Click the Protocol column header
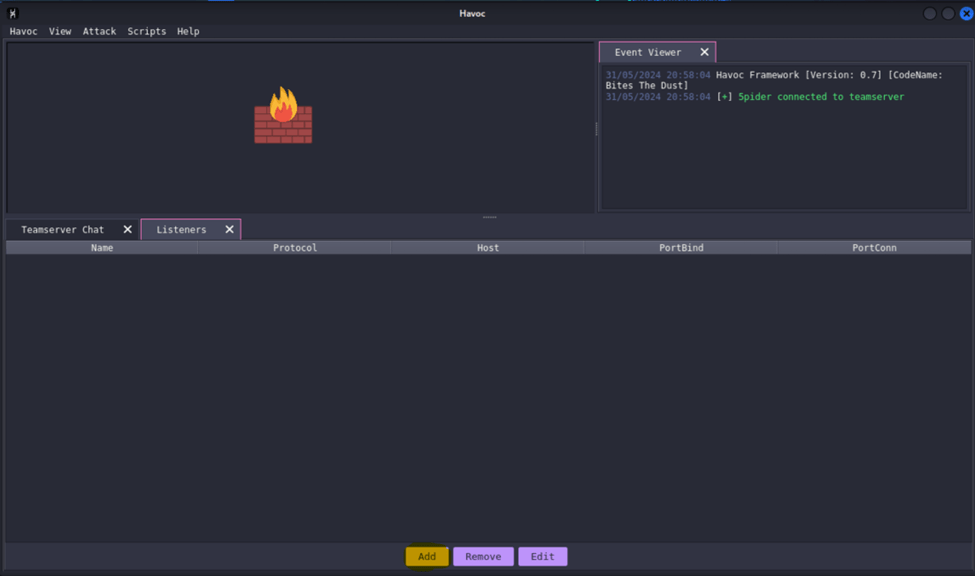975x576 pixels. [x=295, y=247]
